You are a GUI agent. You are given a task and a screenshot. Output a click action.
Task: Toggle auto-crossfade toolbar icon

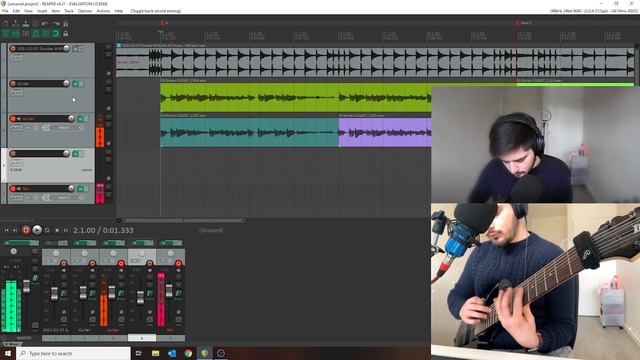click(6, 33)
